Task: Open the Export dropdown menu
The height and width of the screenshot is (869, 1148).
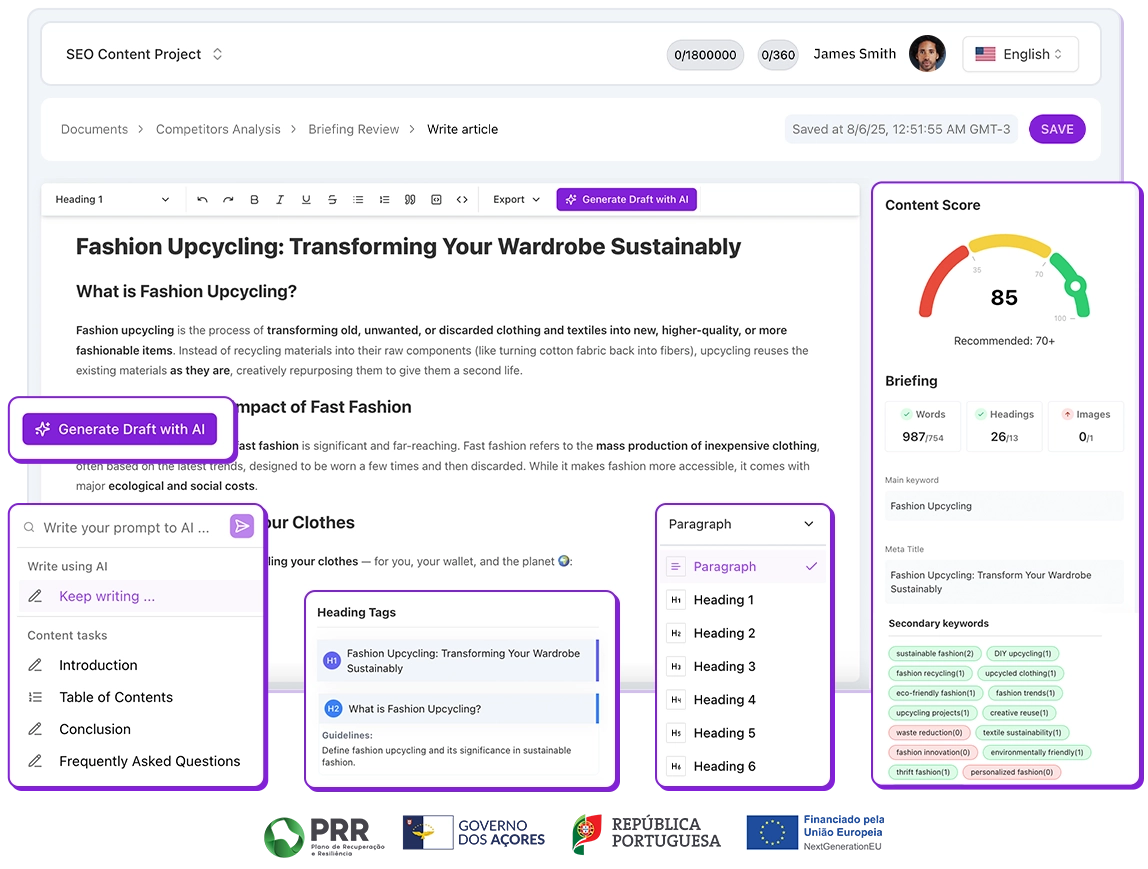Action: [x=516, y=200]
